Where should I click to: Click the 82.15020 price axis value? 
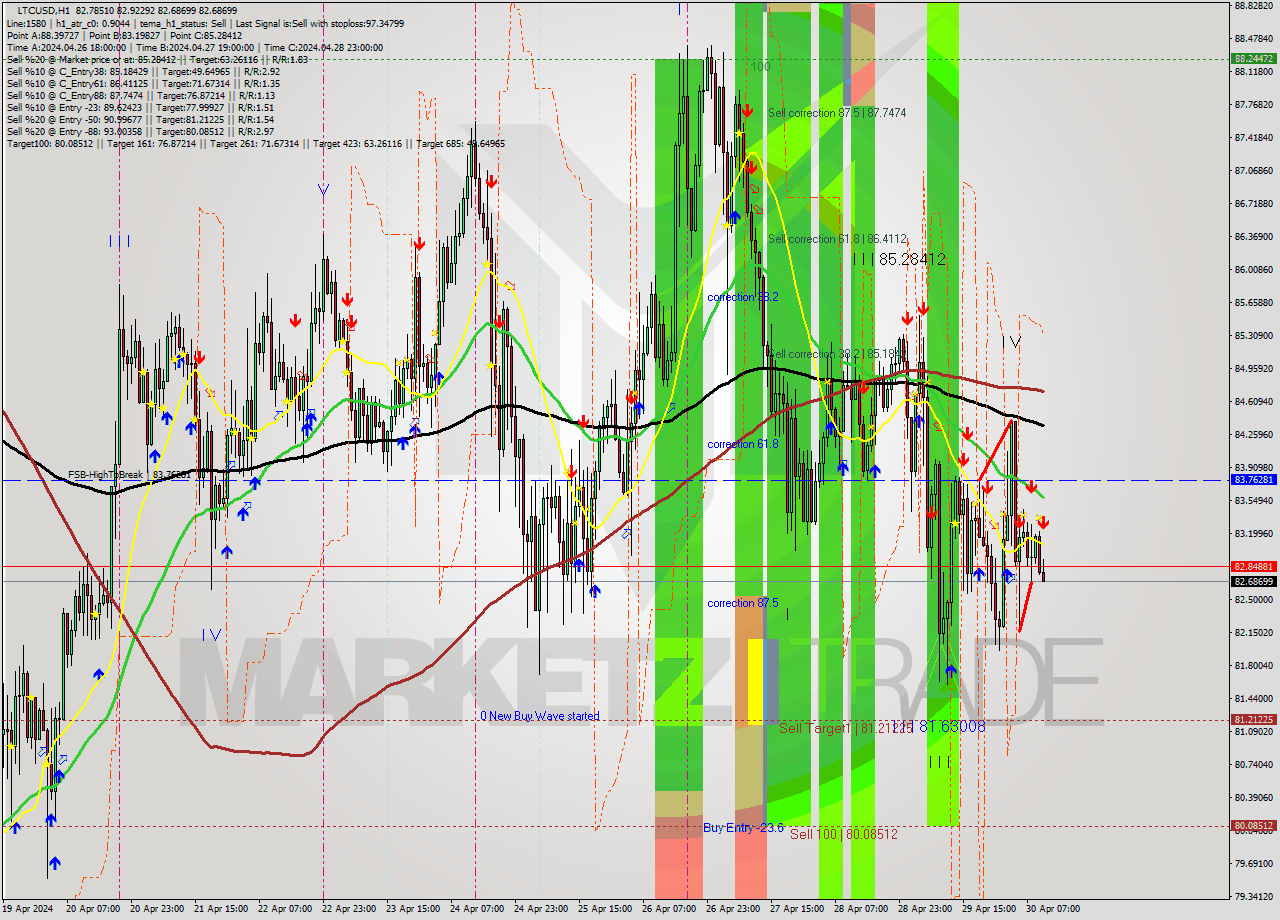1254,632
